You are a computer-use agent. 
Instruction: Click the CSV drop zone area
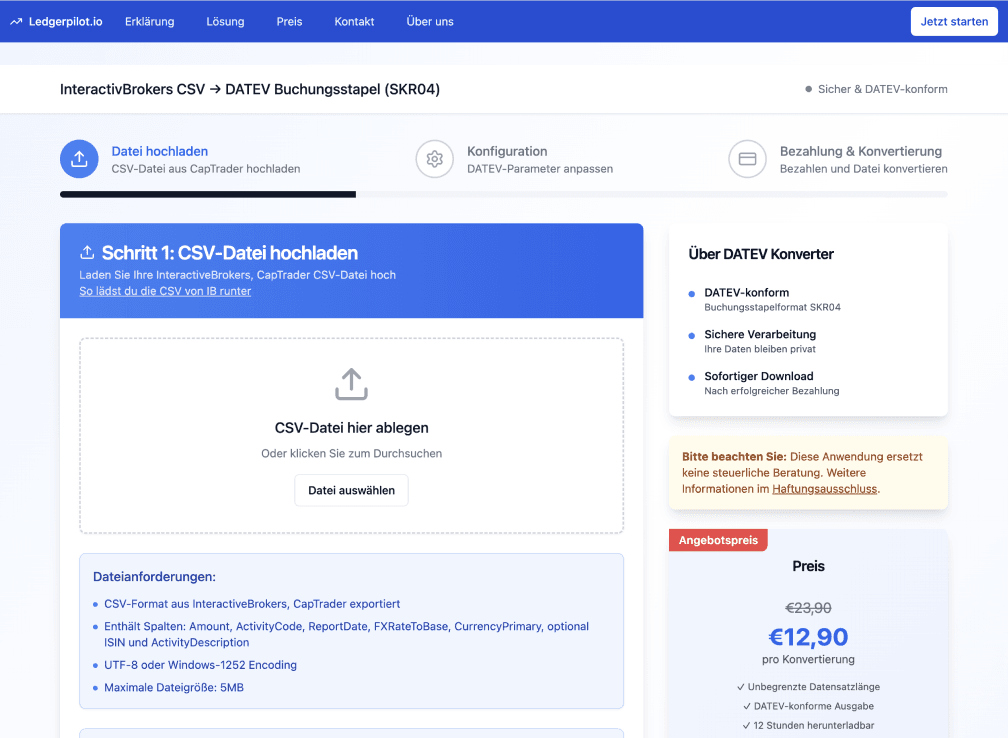(x=351, y=435)
